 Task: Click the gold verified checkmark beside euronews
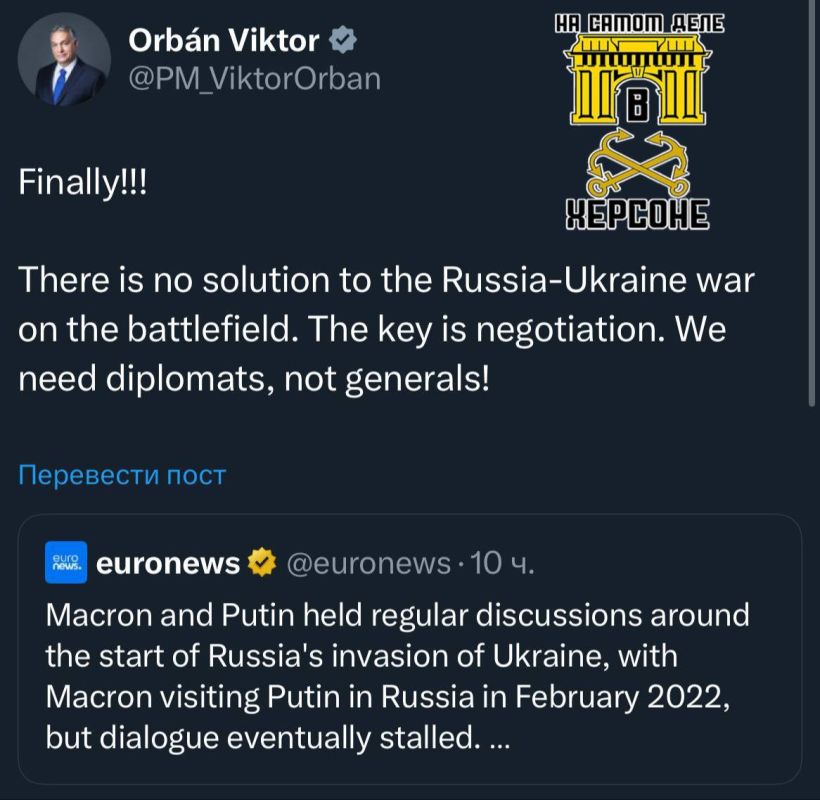click(260, 562)
